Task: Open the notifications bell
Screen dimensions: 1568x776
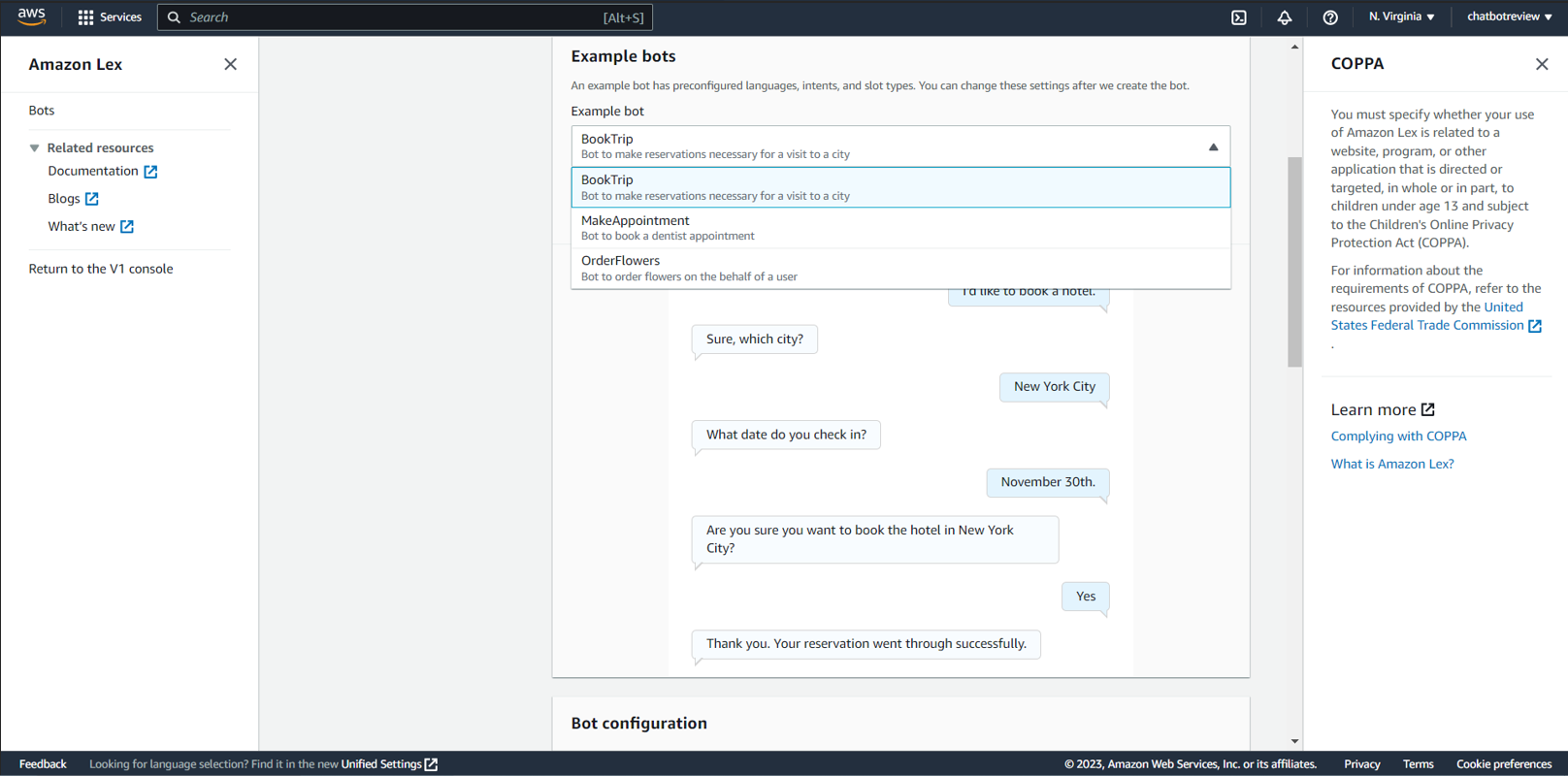Action: 1285,17
